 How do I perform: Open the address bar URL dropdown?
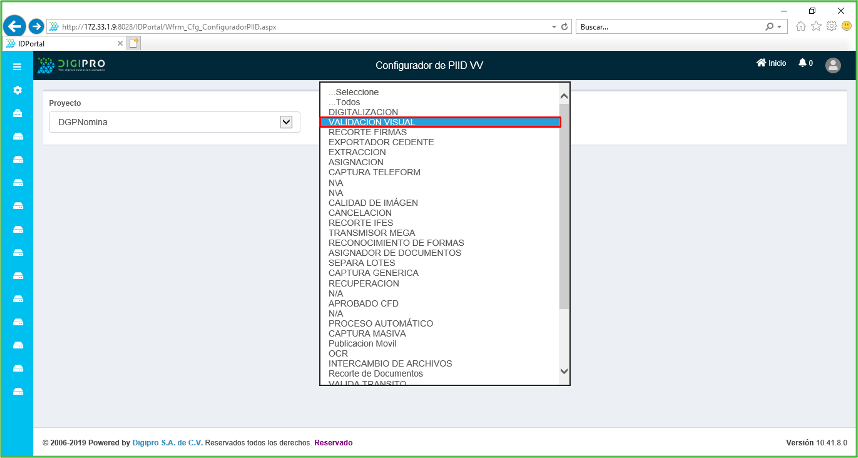click(x=554, y=26)
